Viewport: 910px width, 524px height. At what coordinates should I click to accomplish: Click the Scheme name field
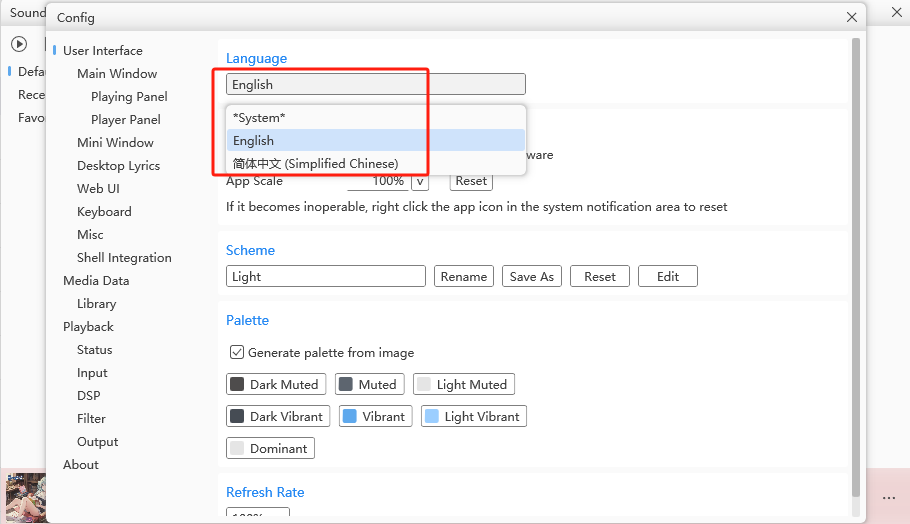click(x=325, y=277)
